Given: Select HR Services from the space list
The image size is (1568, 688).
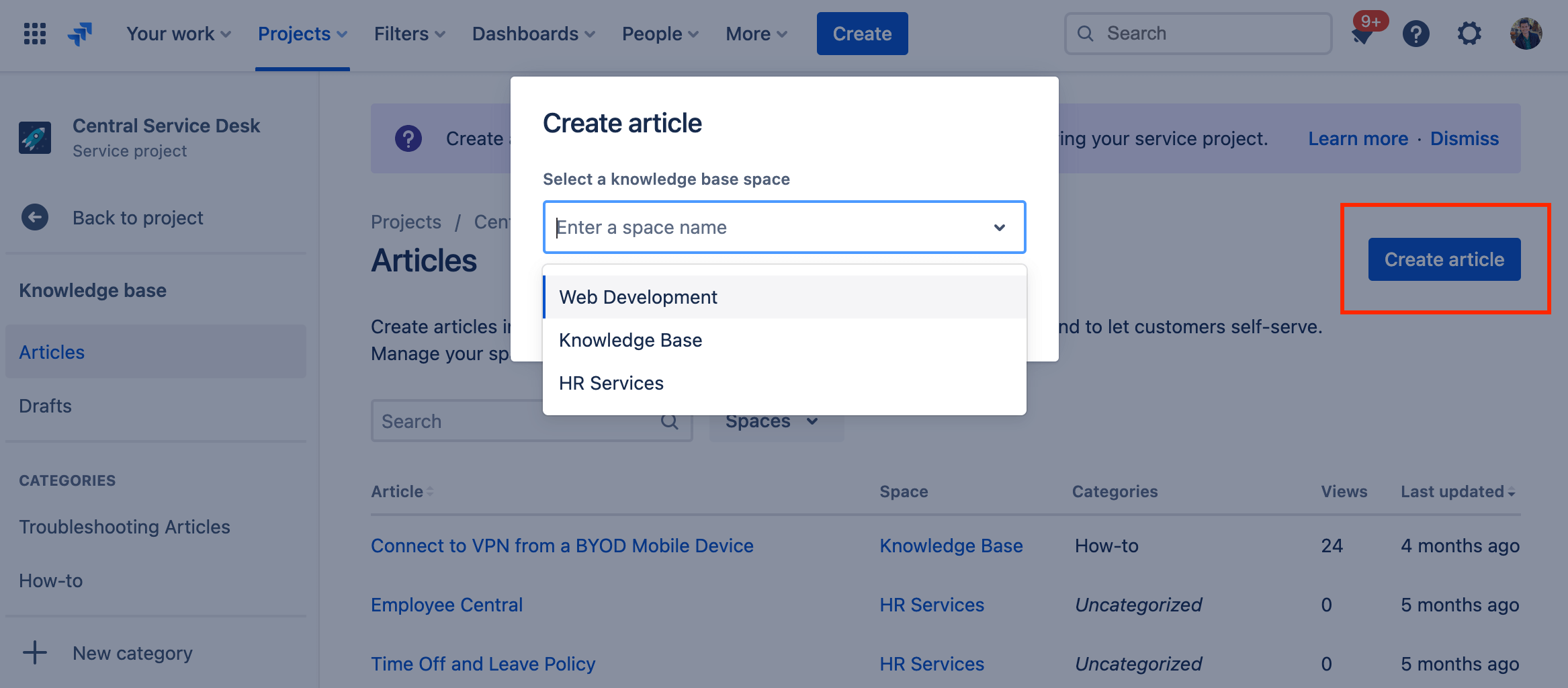Looking at the screenshot, I should (x=611, y=382).
